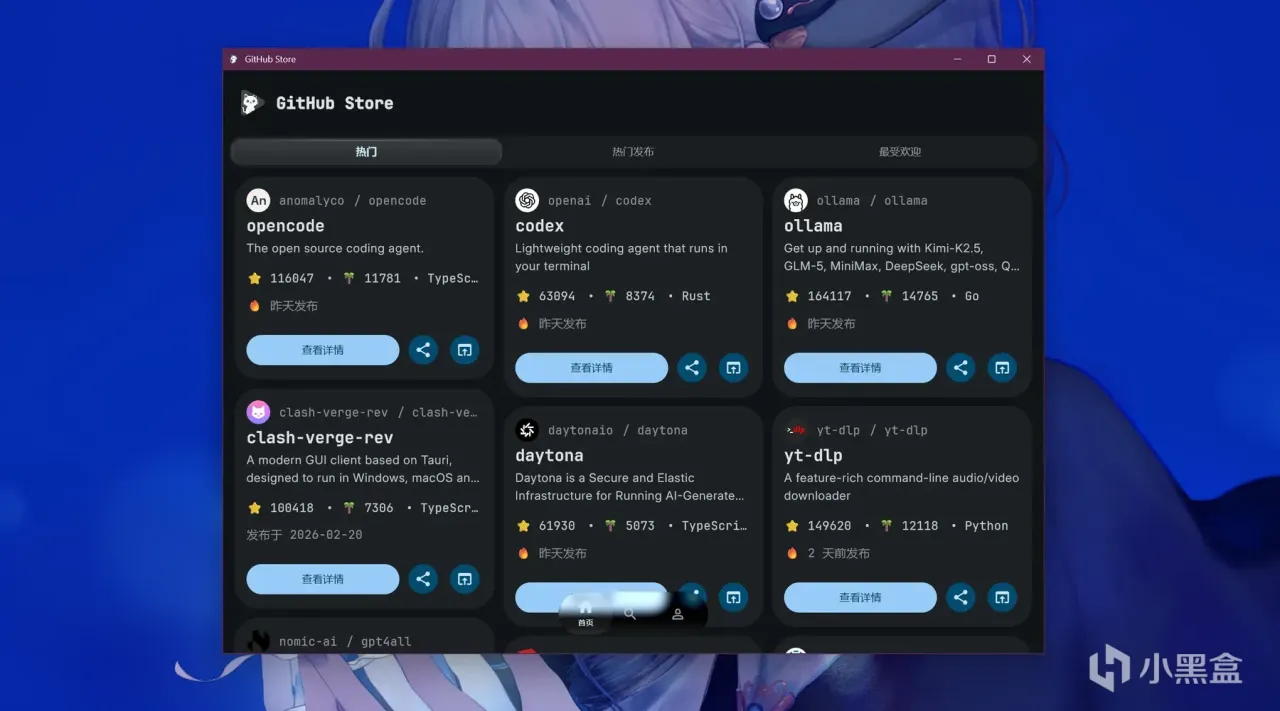Click the nomic-ai avatar icon
This screenshot has width=1280, height=711.
[258, 641]
